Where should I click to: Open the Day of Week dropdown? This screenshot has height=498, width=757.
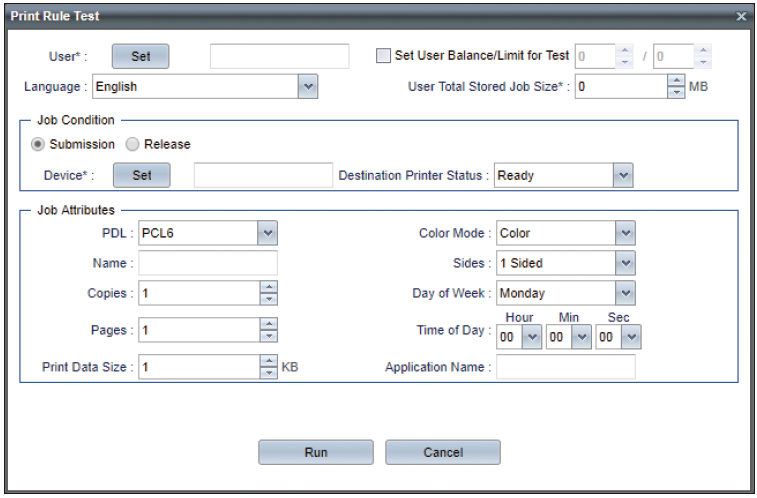click(x=625, y=293)
